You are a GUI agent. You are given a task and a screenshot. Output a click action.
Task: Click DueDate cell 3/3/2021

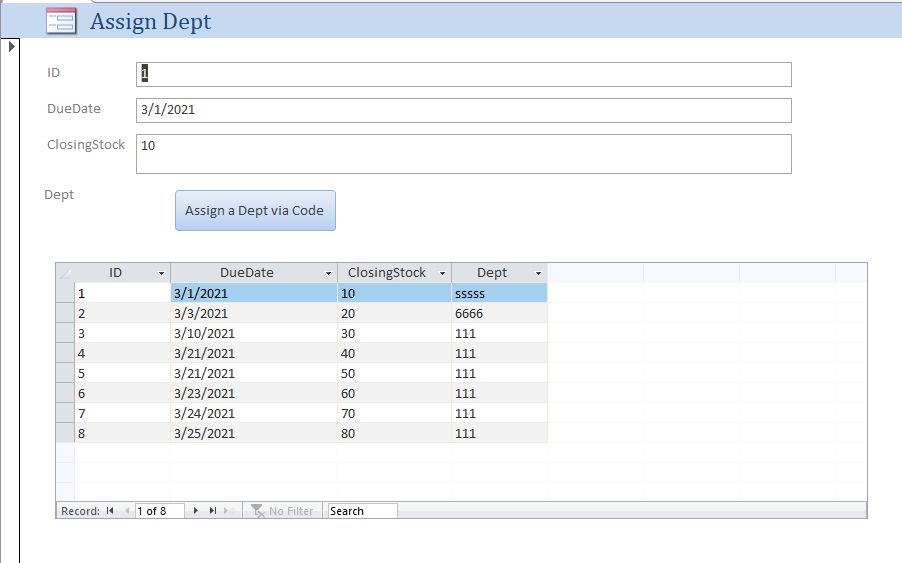pyautogui.click(x=254, y=313)
